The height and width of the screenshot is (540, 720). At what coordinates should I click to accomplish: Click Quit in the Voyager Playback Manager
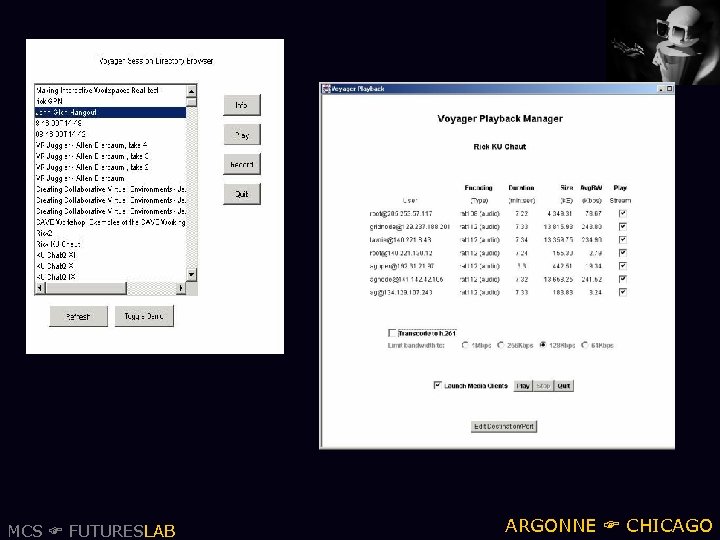(x=564, y=386)
